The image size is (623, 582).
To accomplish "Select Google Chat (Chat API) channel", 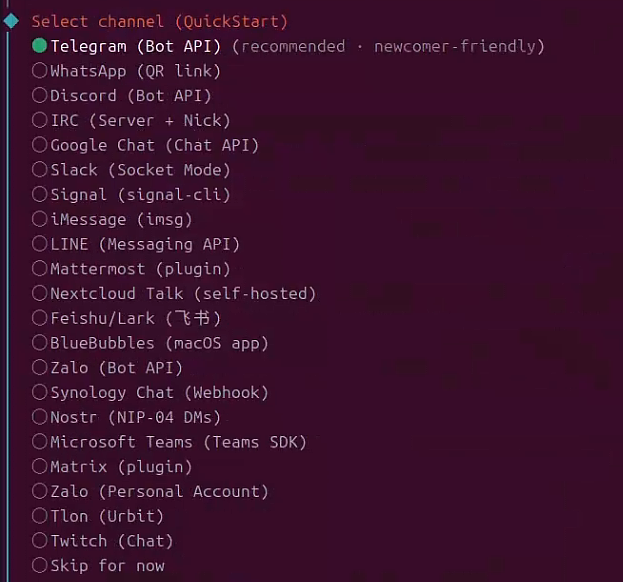I will coord(40,145).
